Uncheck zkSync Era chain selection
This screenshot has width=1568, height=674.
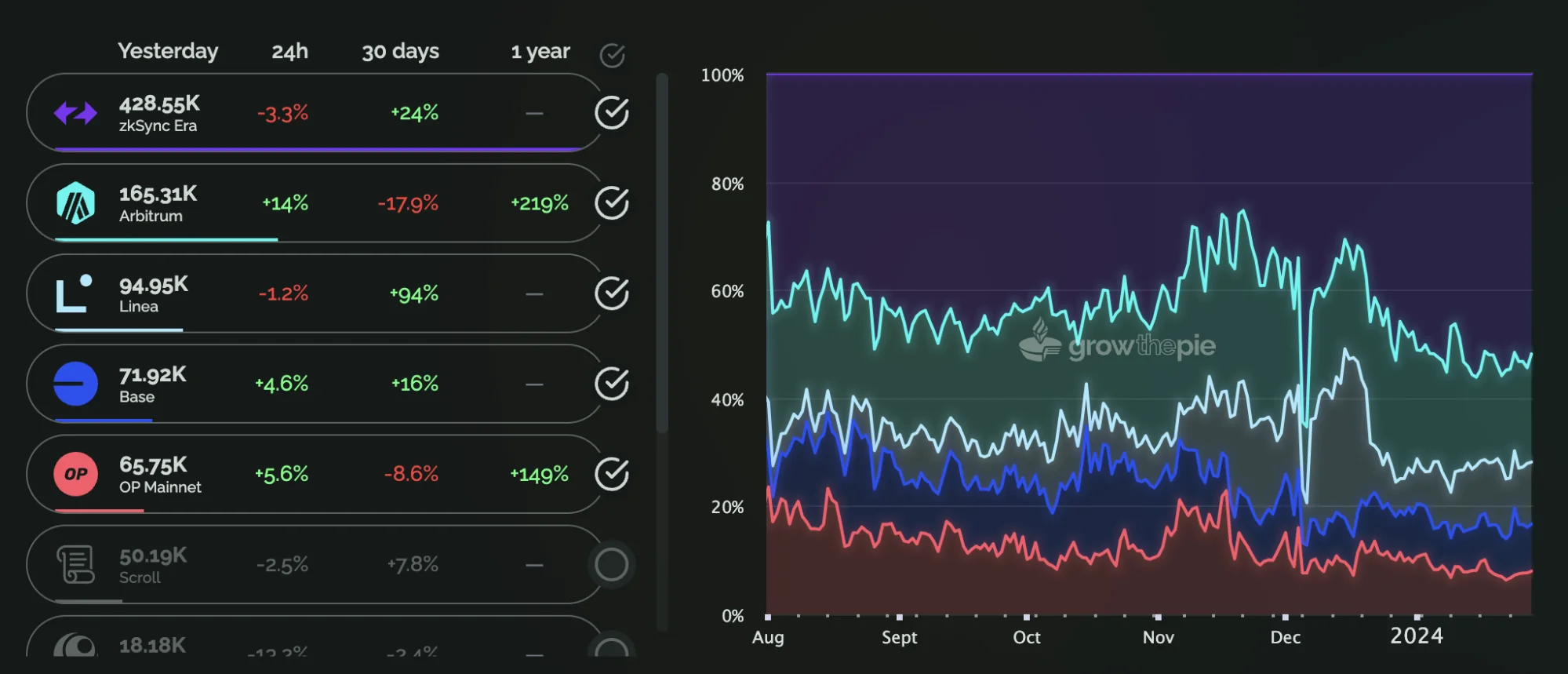tap(612, 113)
